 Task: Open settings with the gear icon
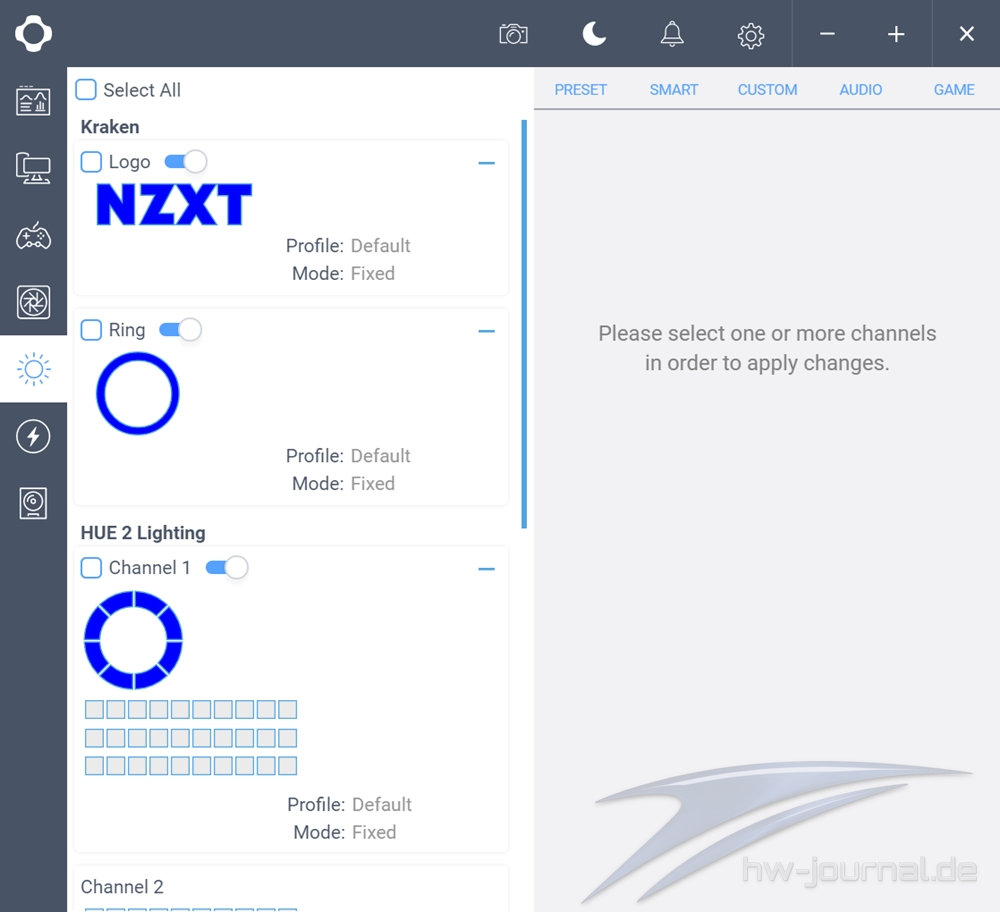(x=751, y=36)
